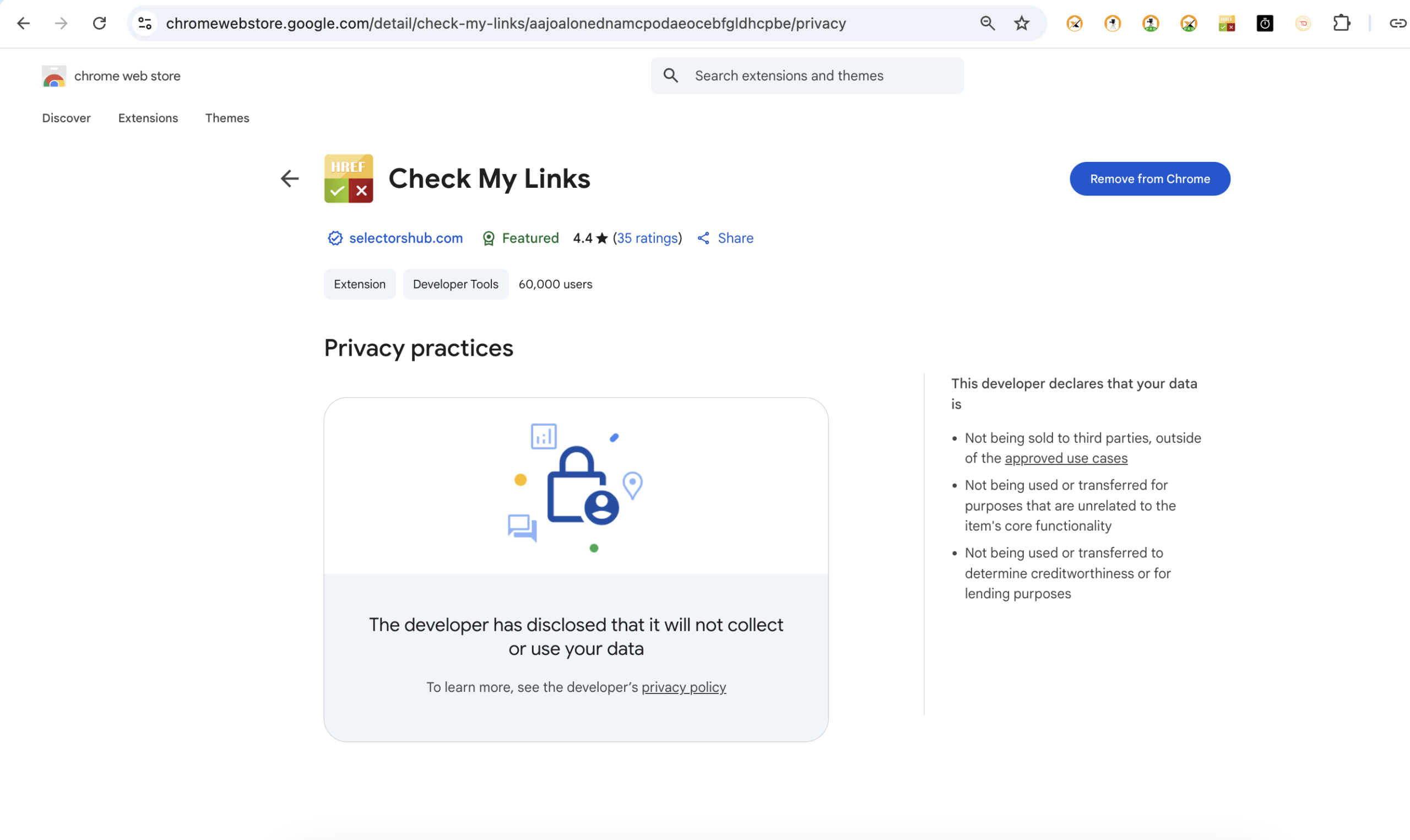
Task: Open the developer's privacy policy link
Action: [x=684, y=687]
